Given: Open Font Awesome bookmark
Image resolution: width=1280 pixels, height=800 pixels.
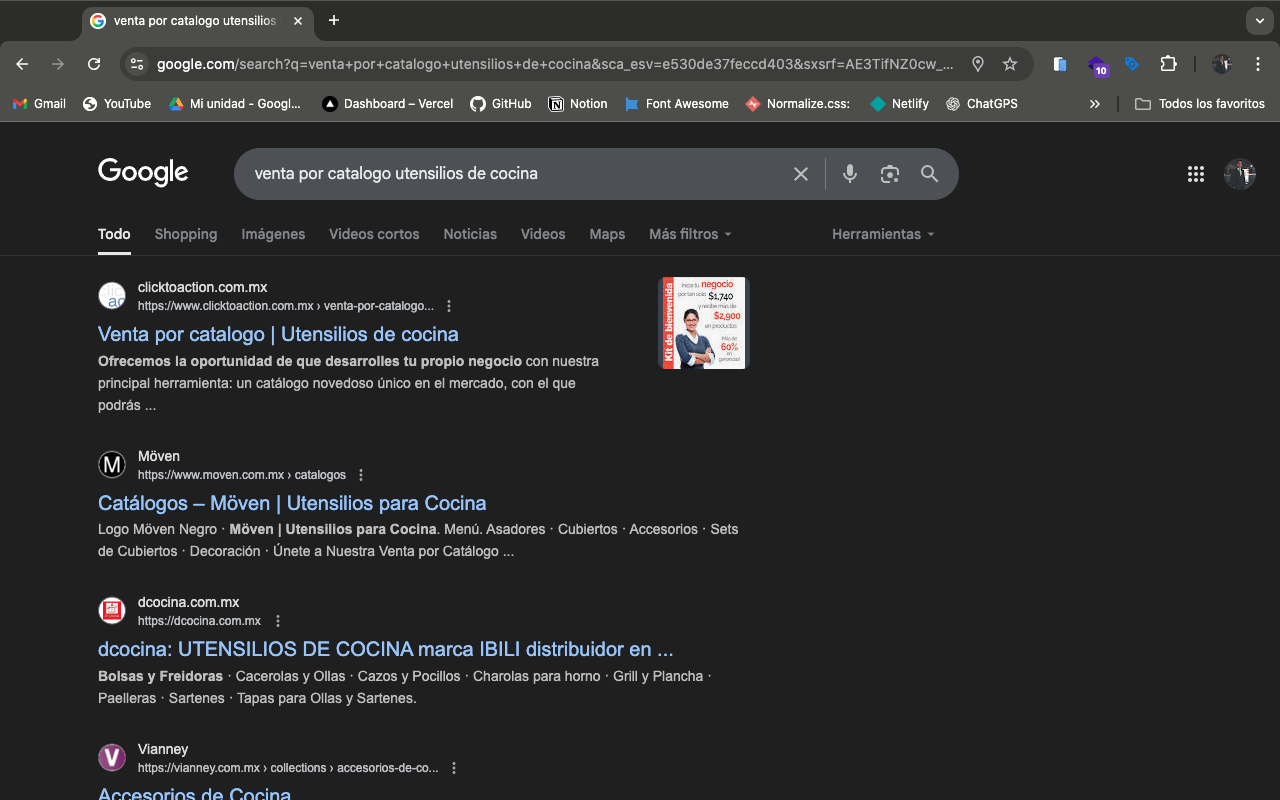Looking at the screenshot, I should pos(676,103).
